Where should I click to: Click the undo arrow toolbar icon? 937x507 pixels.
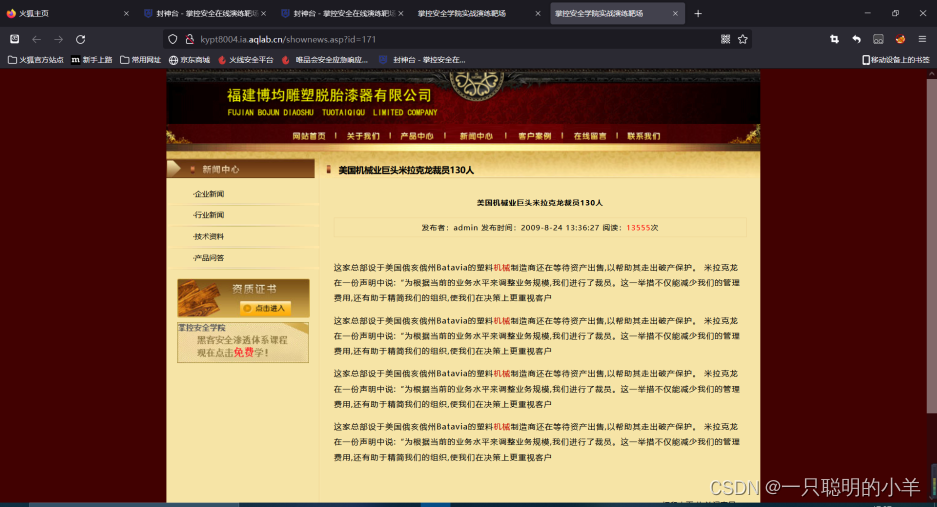pyautogui.click(x=856, y=39)
